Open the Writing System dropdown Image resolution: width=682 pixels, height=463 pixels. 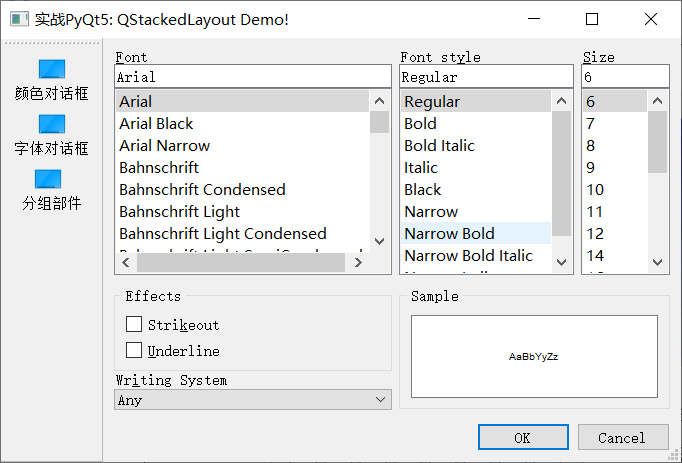[253, 400]
